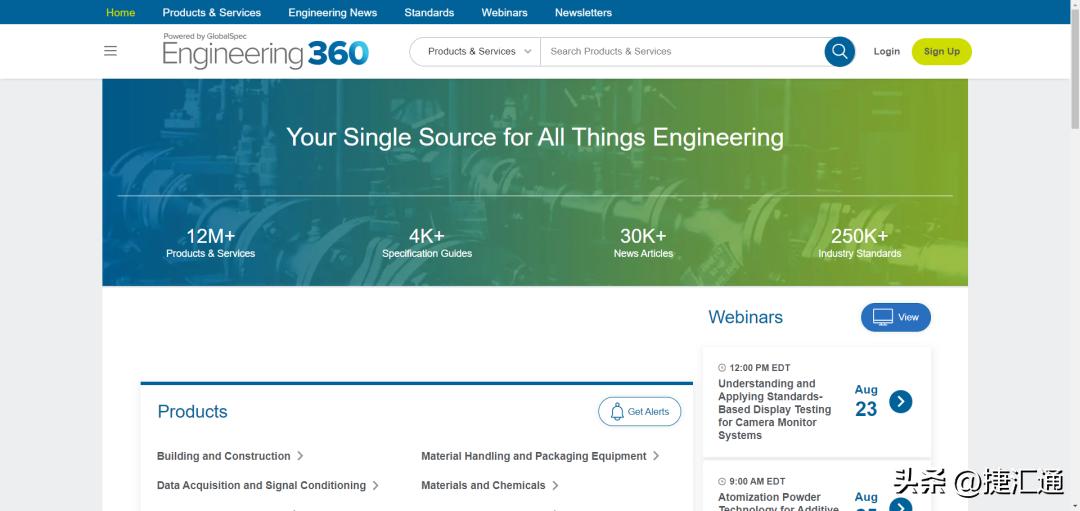Screen dimensions: 1080x511
Task: Click the Sign Up button
Action: [x=941, y=51]
